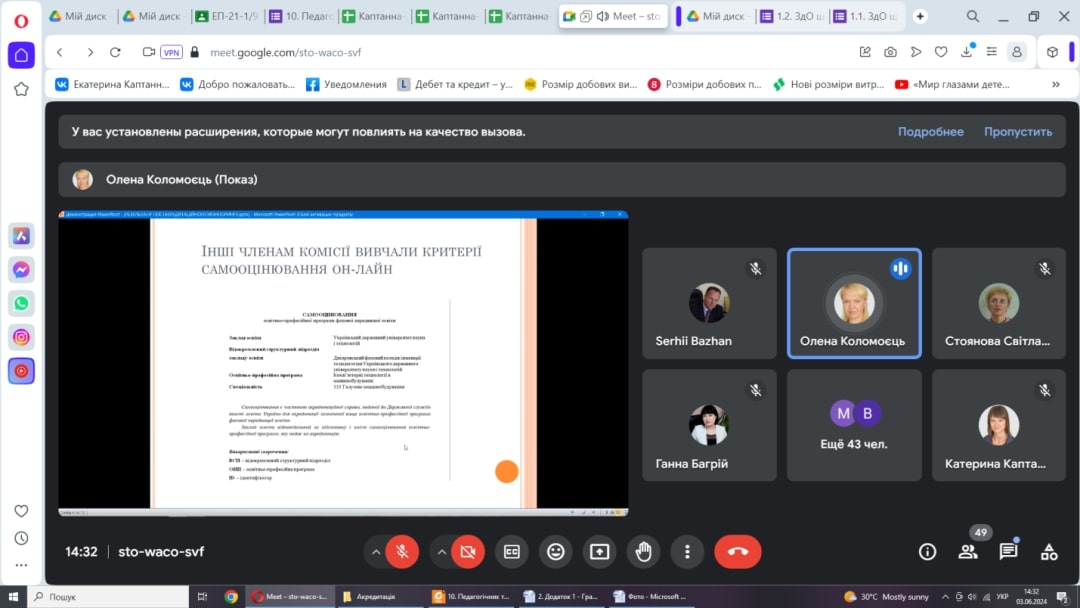Open the weather widget showing Mostly sunny
Screen dimensions: 1080x608
coord(886,596)
